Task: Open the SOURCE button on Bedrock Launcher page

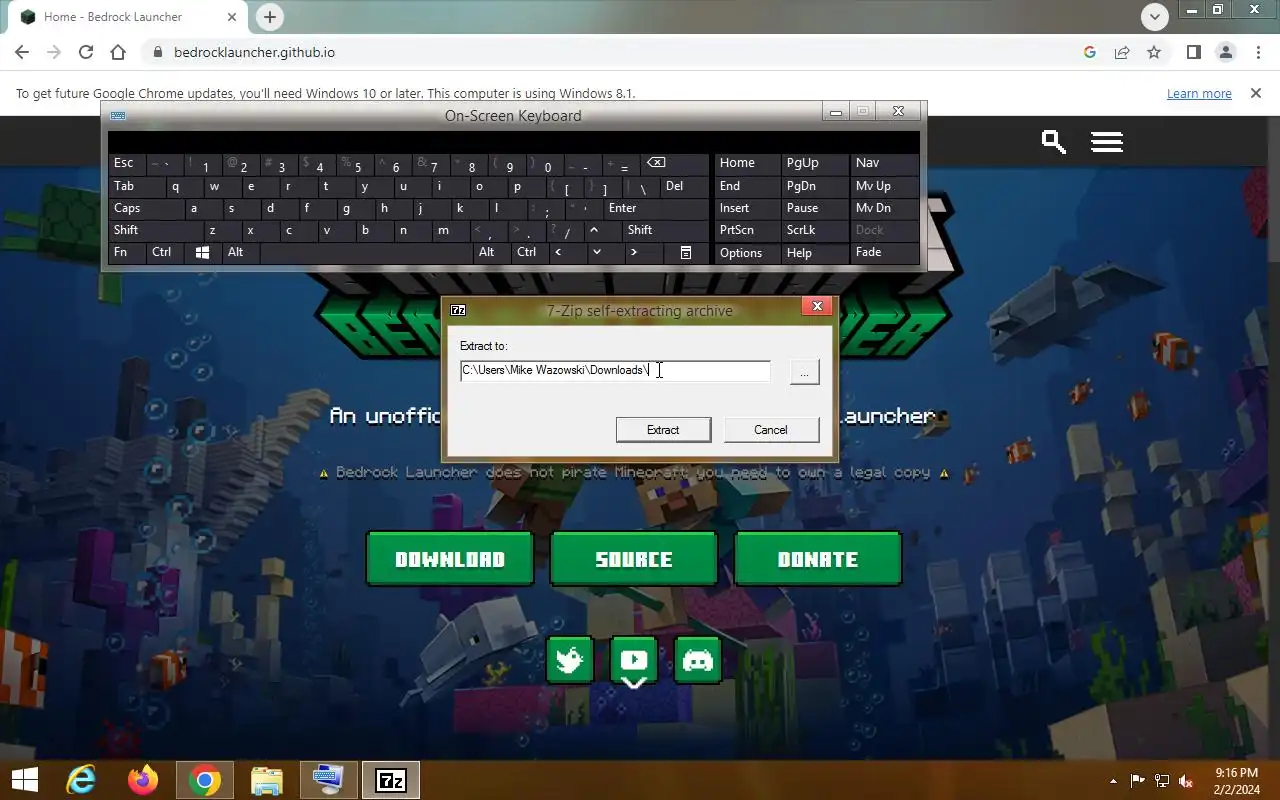Action: coord(634,559)
